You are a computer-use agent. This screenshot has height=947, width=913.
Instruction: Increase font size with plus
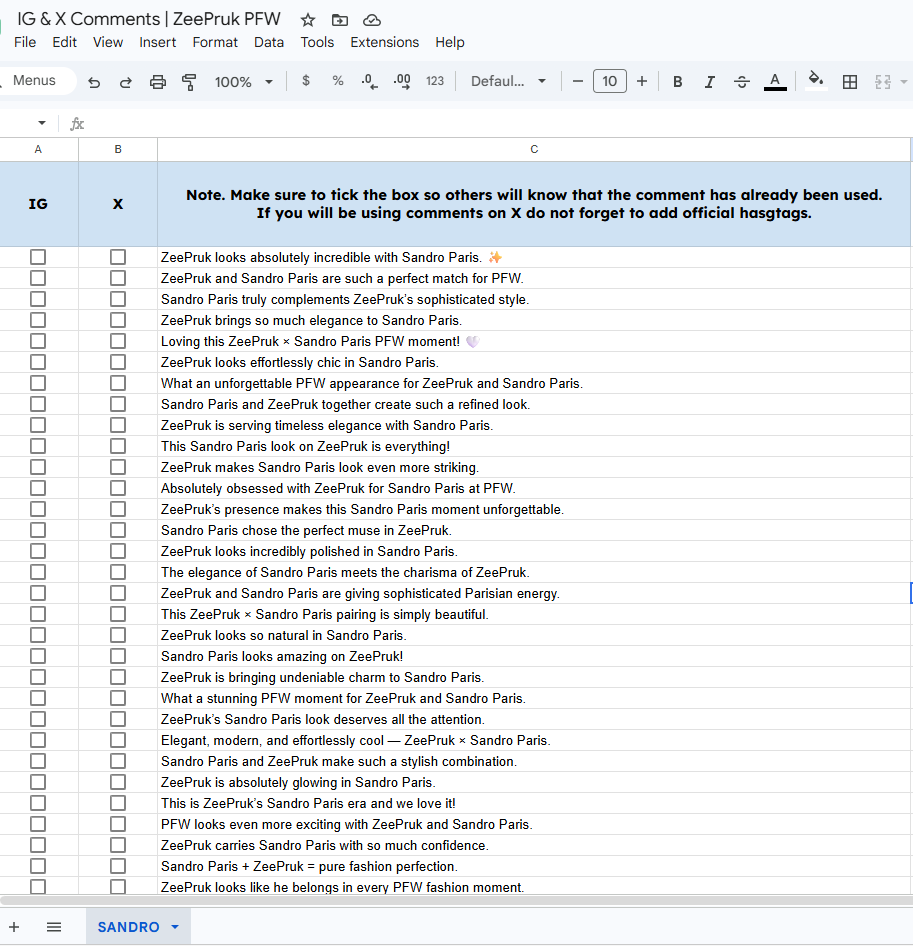pos(642,81)
